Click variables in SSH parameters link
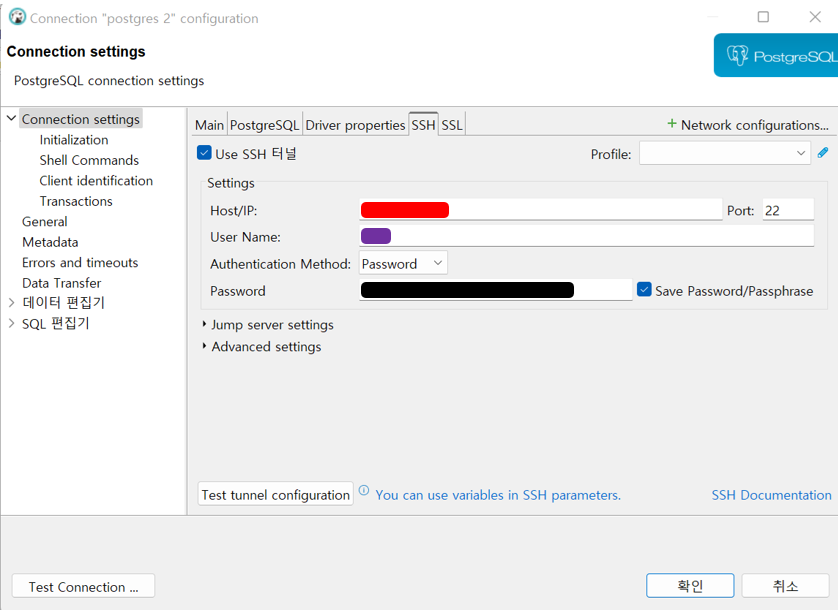This screenshot has height=610, width=838. [498, 495]
